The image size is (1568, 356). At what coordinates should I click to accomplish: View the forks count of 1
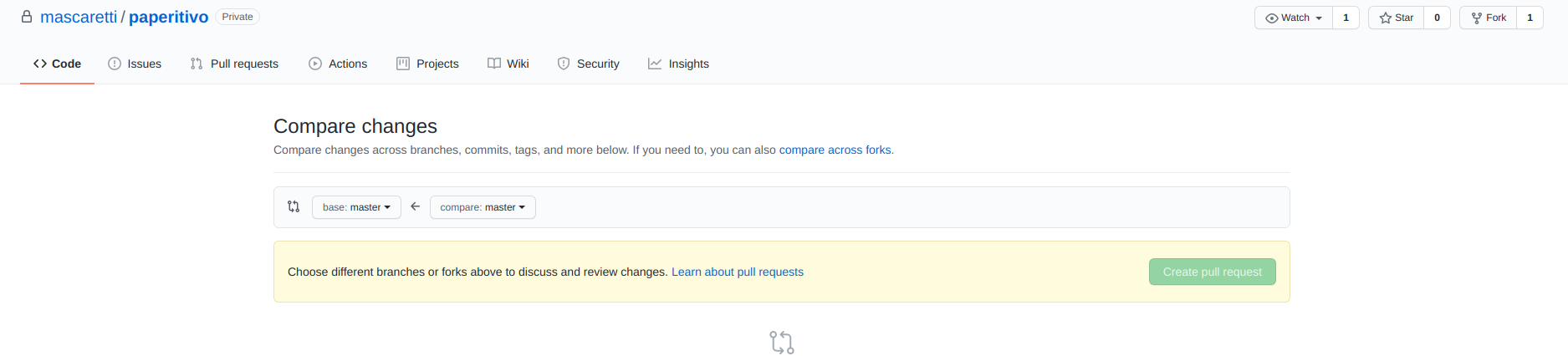tap(1530, 18)
